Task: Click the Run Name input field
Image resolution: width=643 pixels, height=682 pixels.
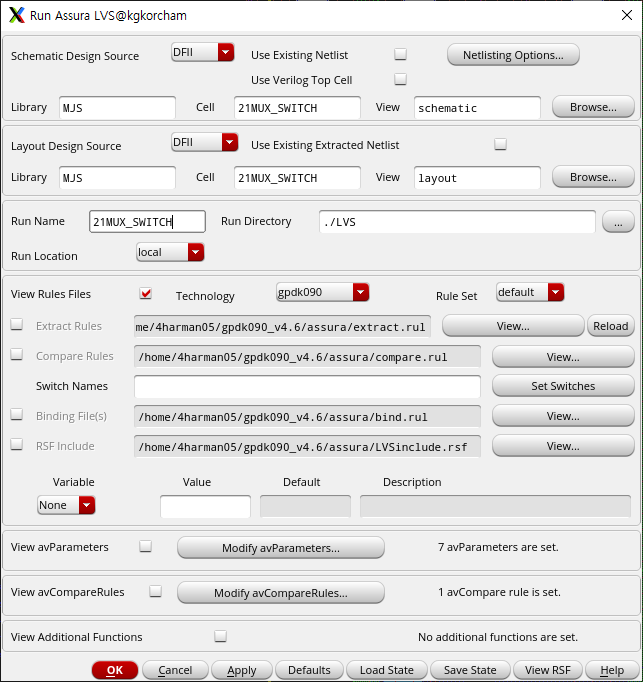Action: coord(147,221)
